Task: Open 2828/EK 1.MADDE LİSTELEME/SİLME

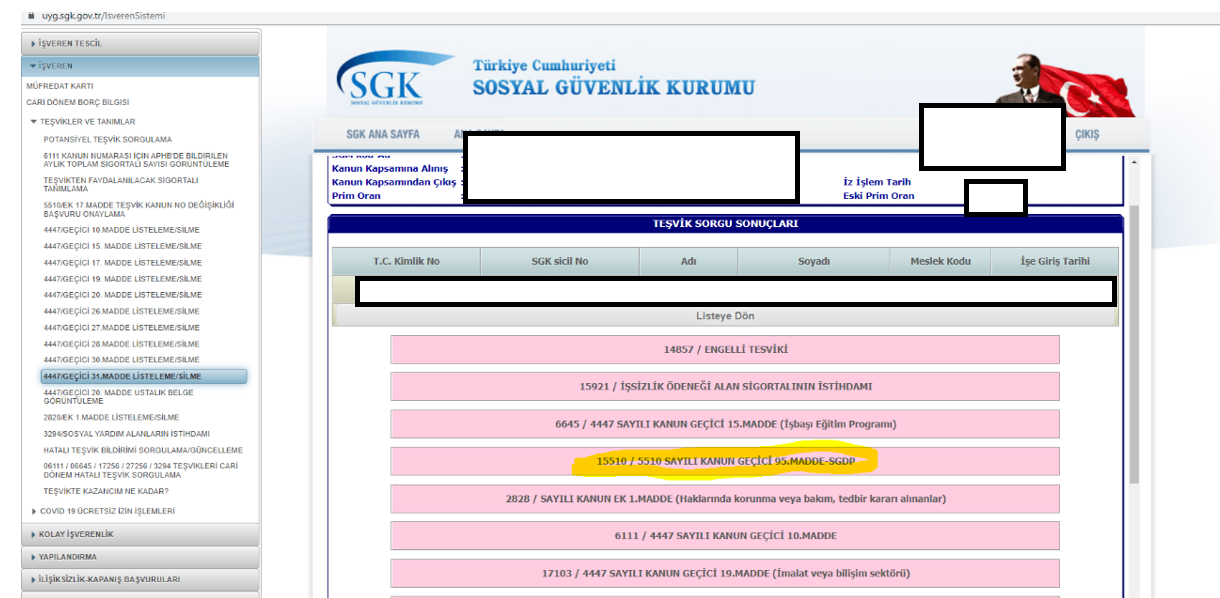Action: (x=111, y=417)
